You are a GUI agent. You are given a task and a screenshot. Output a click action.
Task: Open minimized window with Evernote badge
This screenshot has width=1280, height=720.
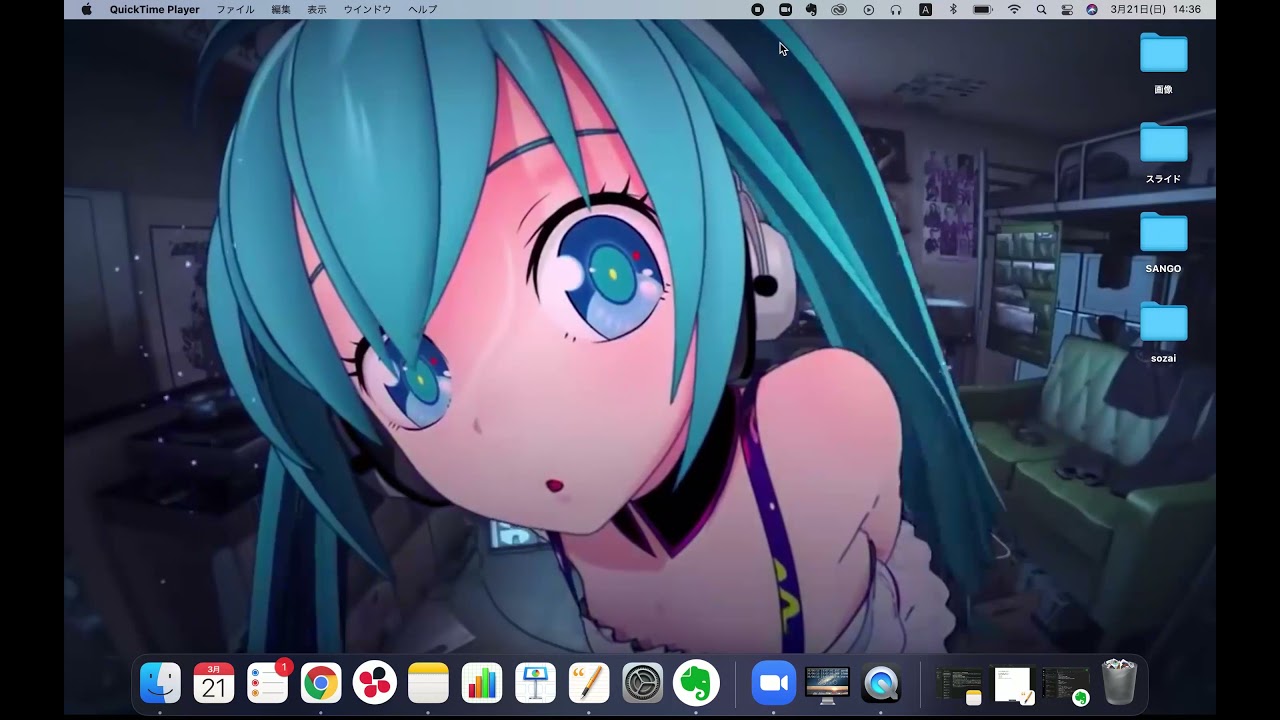[x=1066, y=686]
